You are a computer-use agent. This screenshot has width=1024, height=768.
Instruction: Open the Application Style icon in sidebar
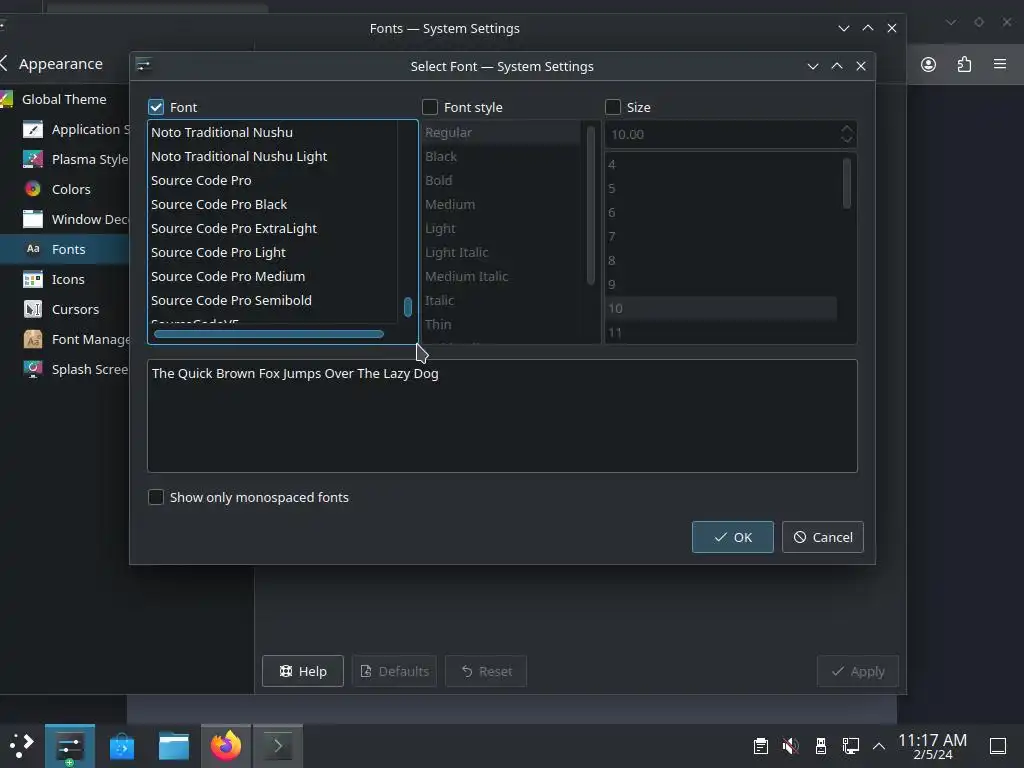pyautogui.click(x=33, y=129)
